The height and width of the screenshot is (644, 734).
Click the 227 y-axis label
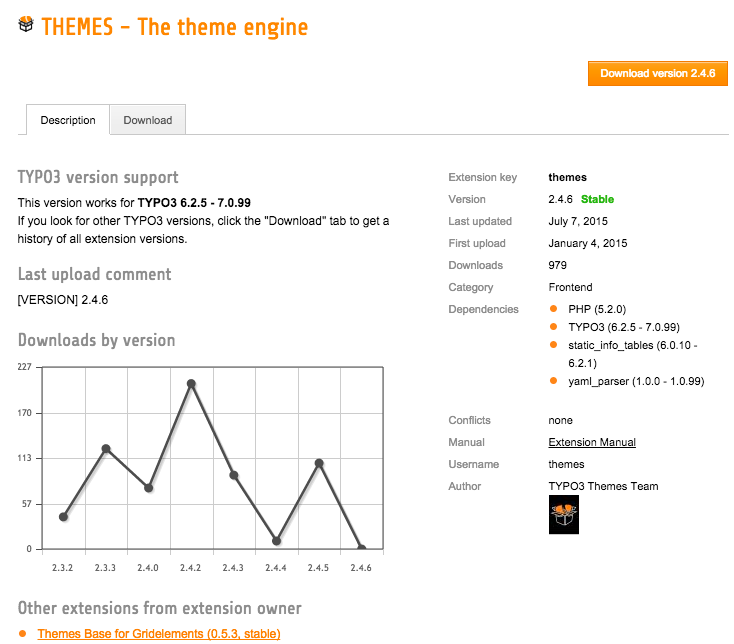coord(24,366)
